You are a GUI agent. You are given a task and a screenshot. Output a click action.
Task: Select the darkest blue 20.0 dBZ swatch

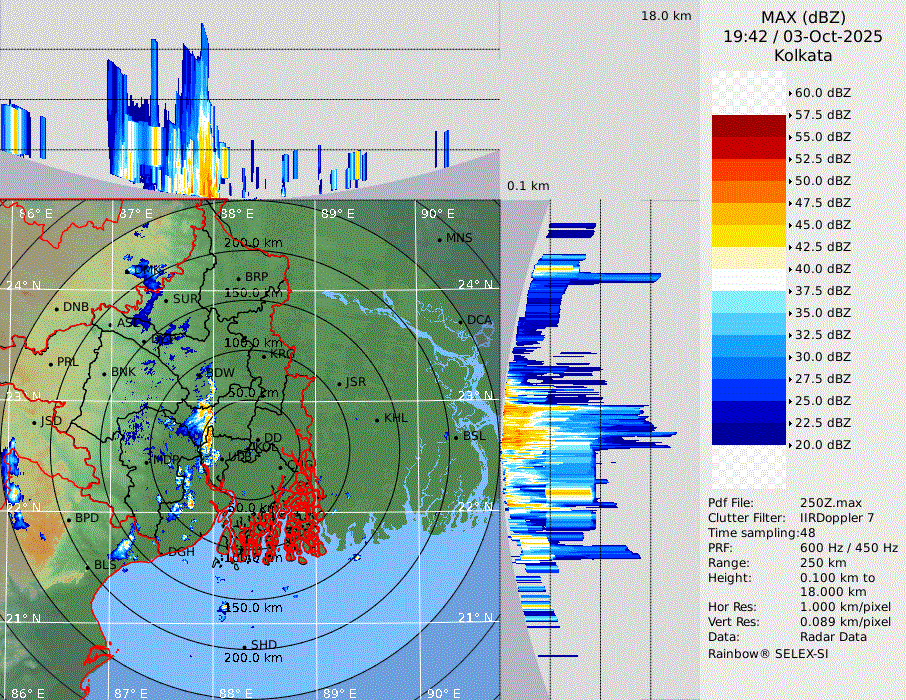click(x=748, y=433)
